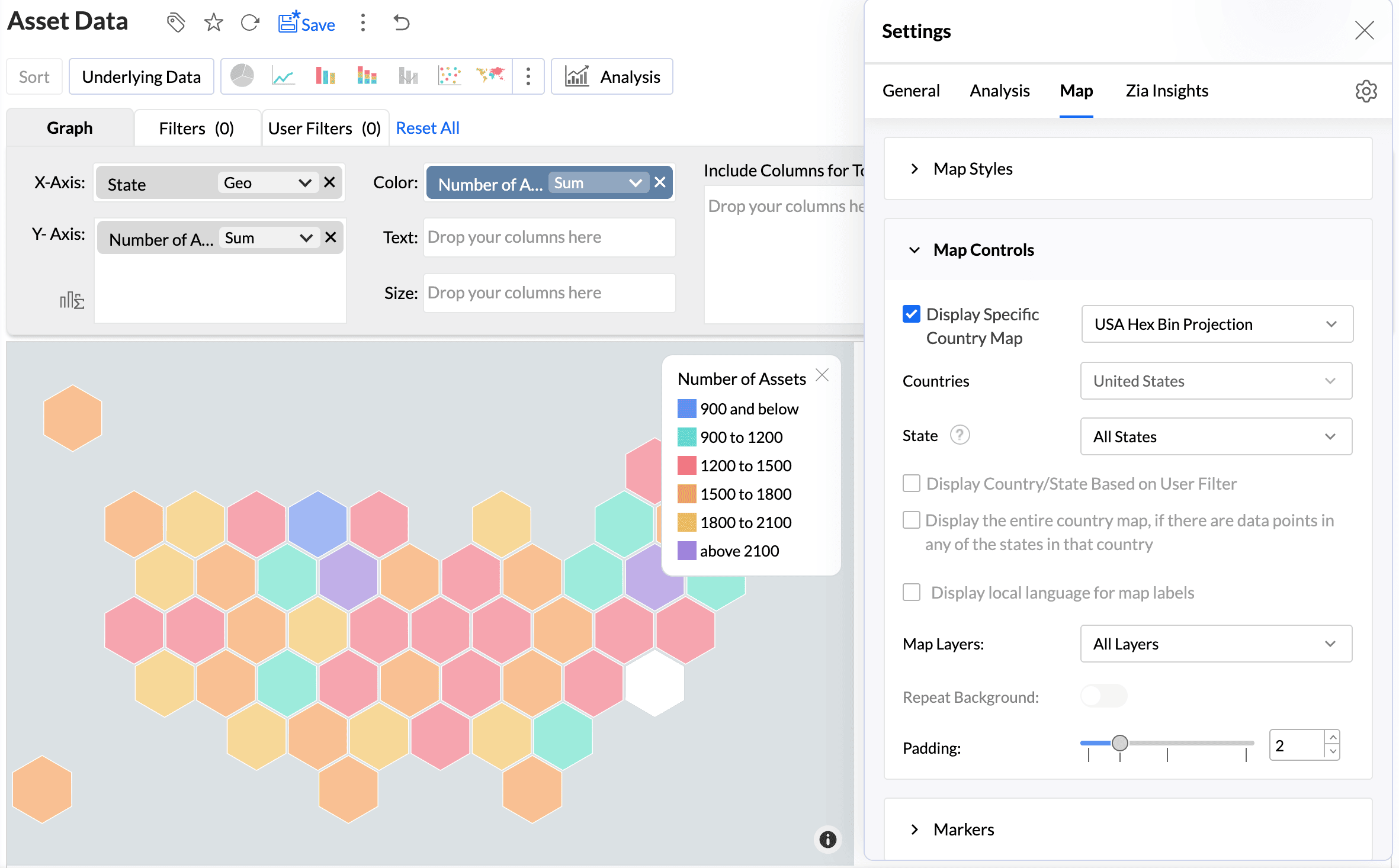This screenshot has height=868, width=1399.
Task: Click the 1200 to 1500 legend swatch
Action: (686, 465)
